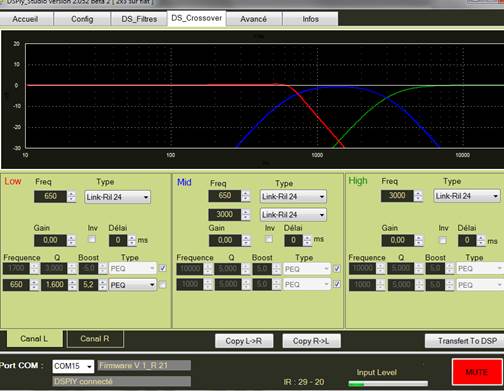Screen dimensions: 504x391
Task: Adjust the Low PEQ 5,2 Boost stepper
Action: coord(102,285)
